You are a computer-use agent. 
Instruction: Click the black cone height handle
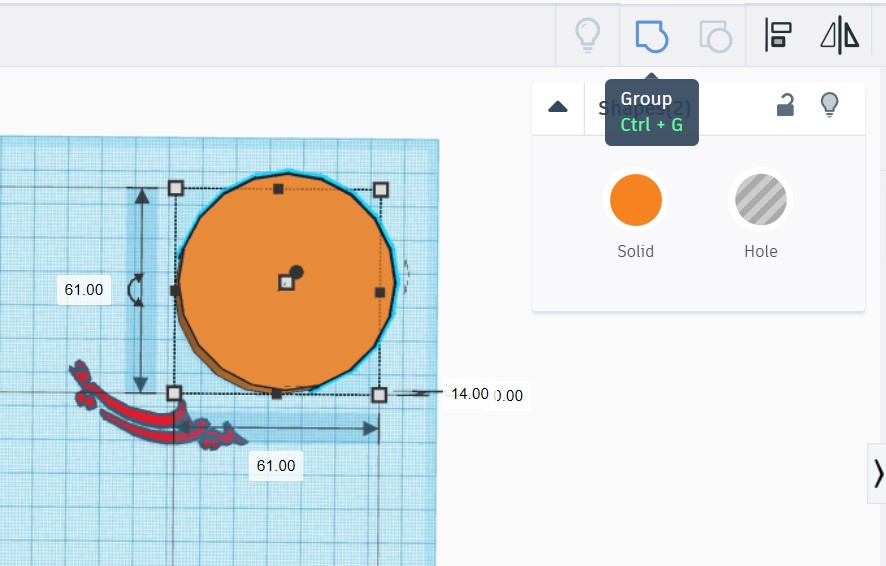pos(296,272)
